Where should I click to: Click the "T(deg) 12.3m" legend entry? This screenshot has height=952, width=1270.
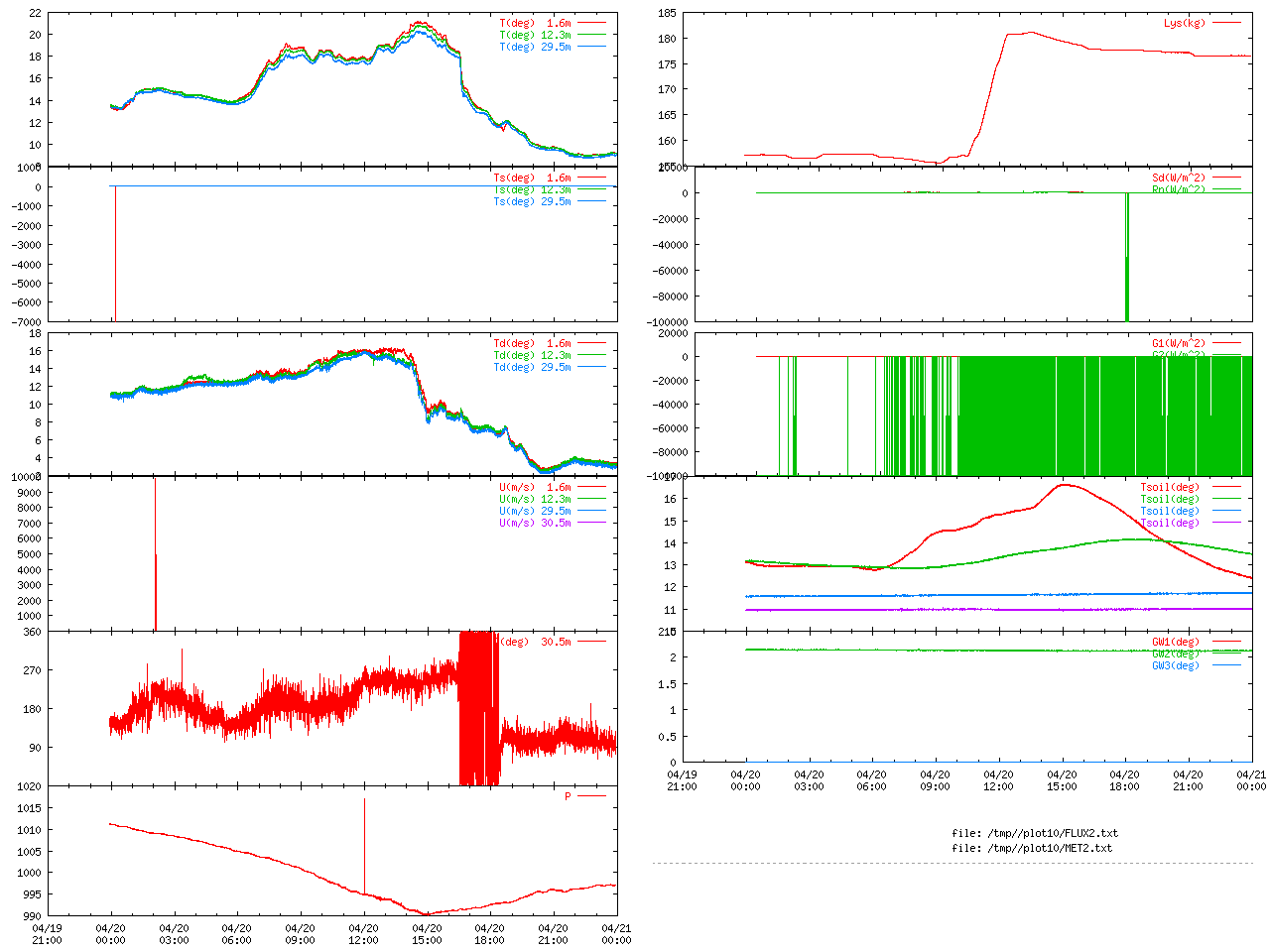(x=552, y=35)
